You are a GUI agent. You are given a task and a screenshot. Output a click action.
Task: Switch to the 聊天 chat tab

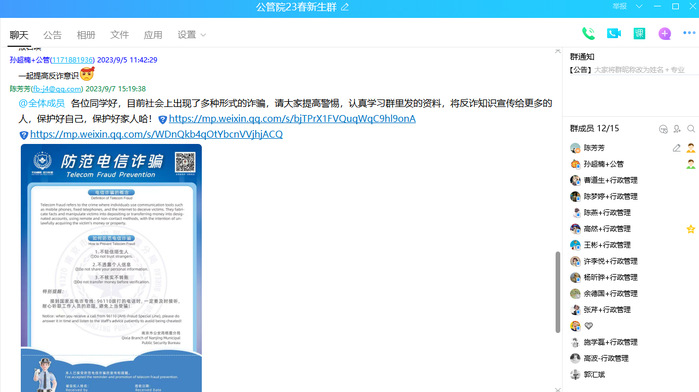click(x=19, y=35)
